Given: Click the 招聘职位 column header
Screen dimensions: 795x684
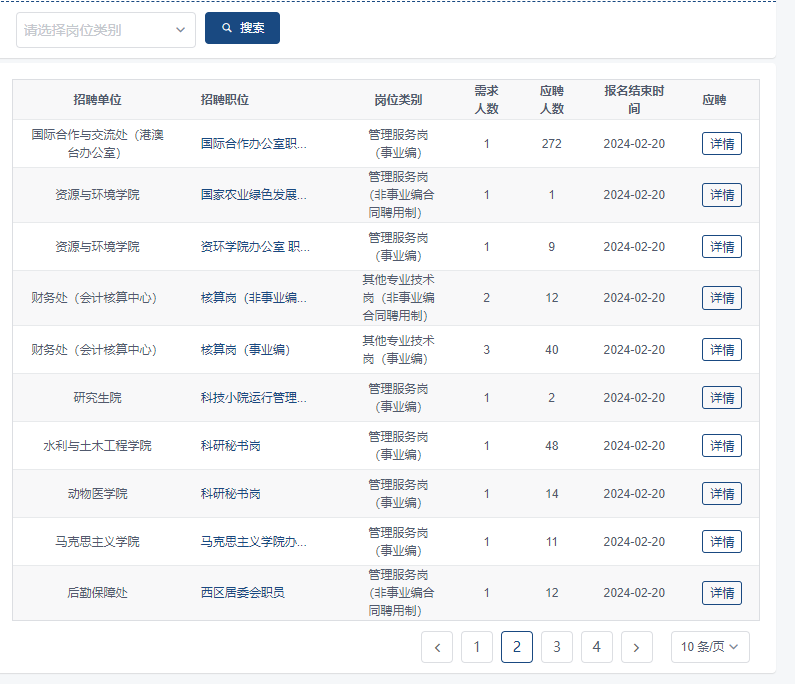Looking at the screenshot, I should 225,100.
